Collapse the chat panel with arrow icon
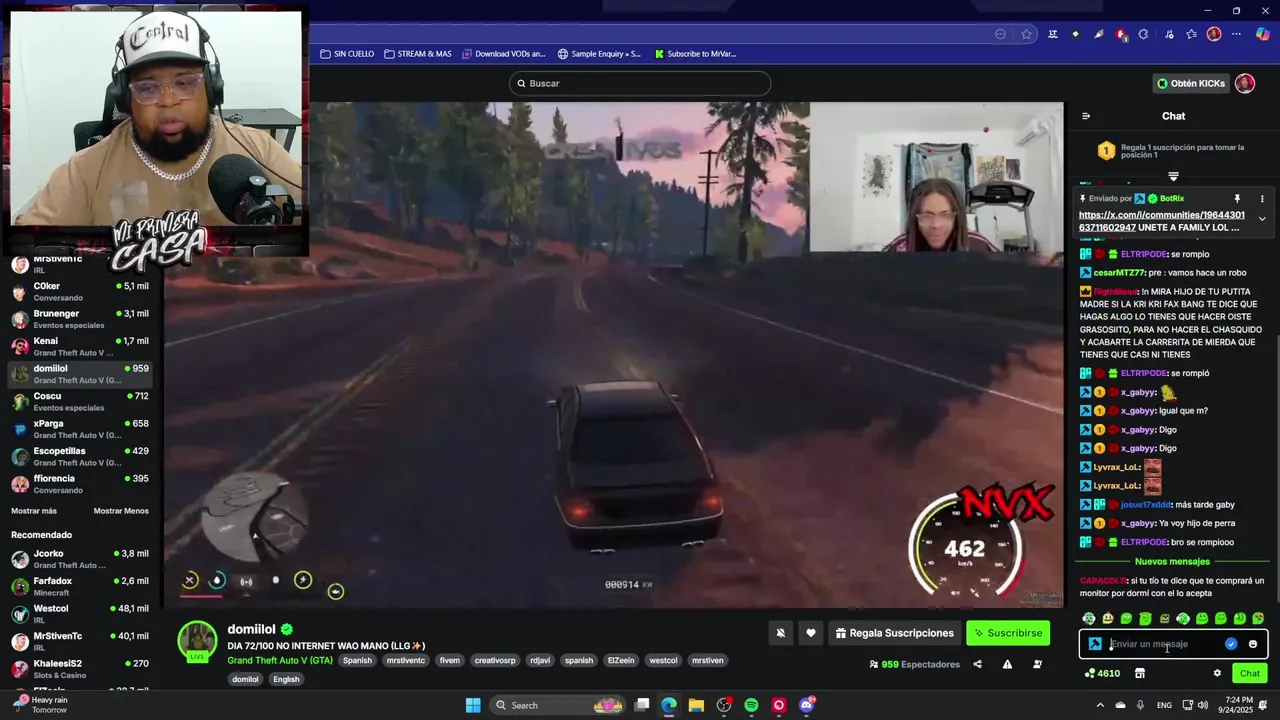 coord(1086,116)
